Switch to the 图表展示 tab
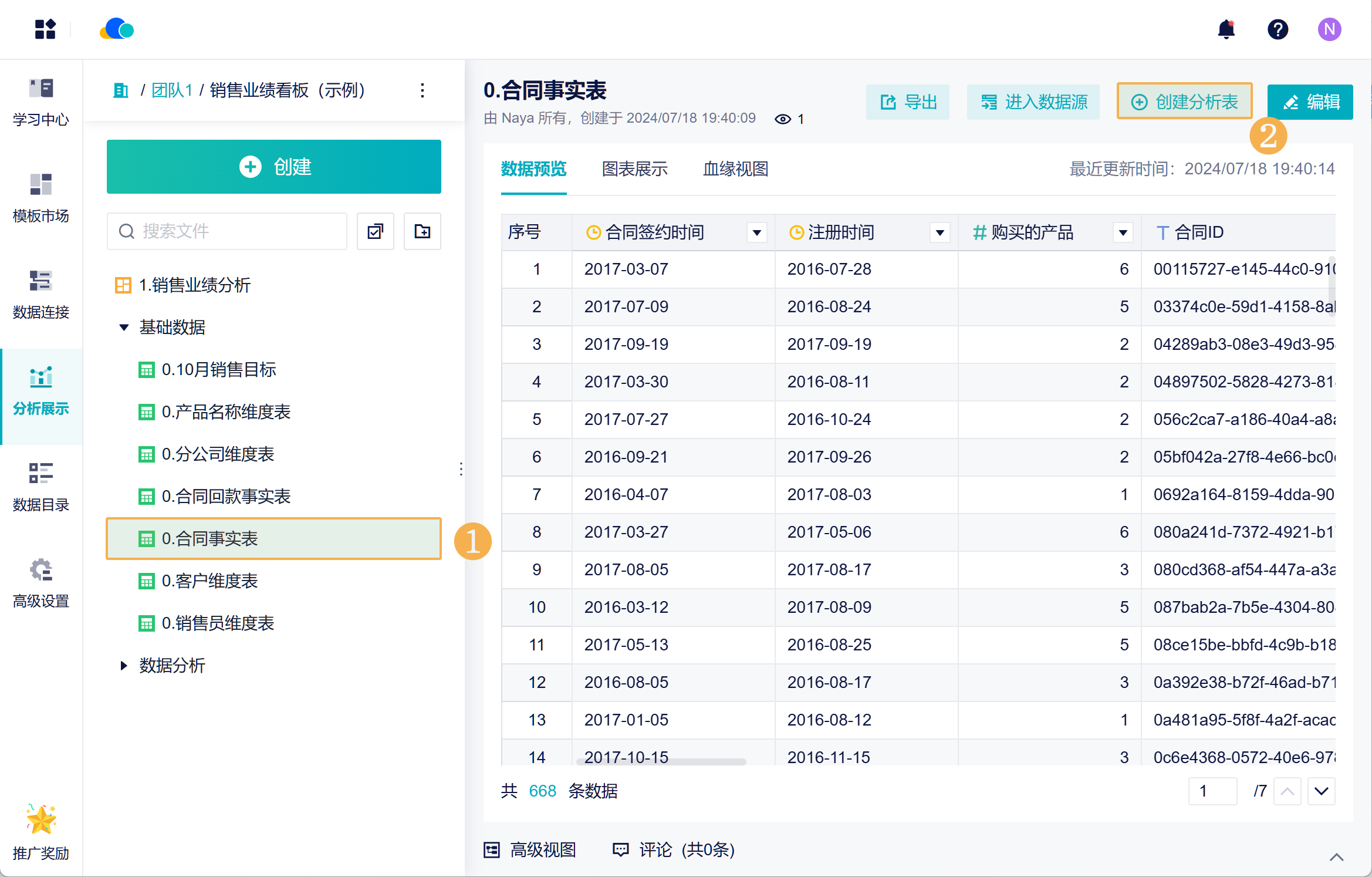This screenshot has height=877, width=1372. [635, 169]
